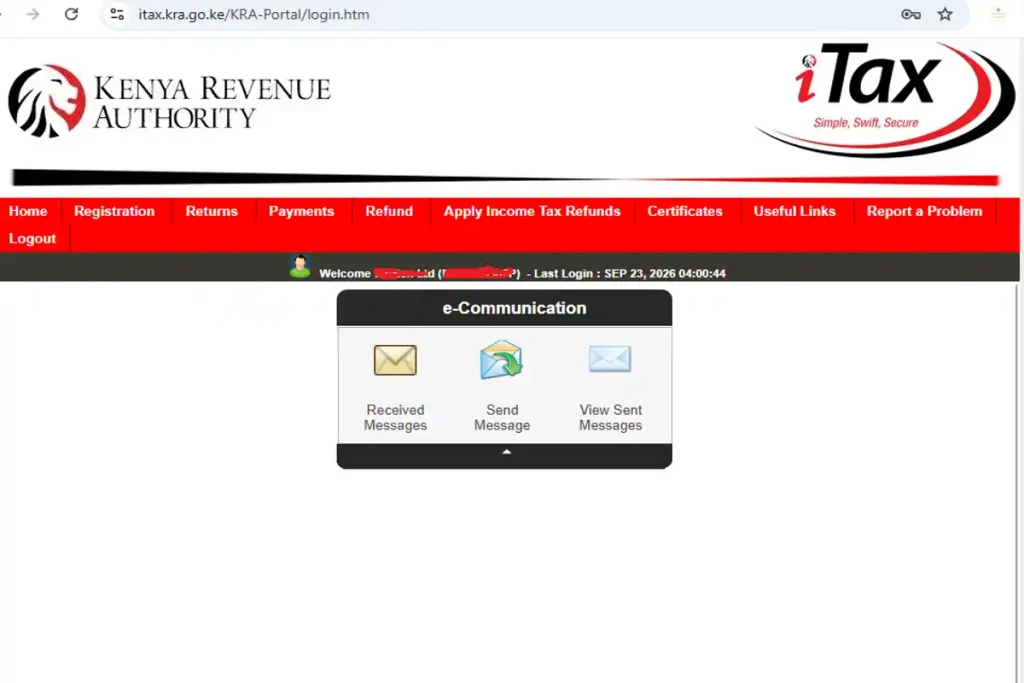View site information icon beside the URL

point(117,14)
